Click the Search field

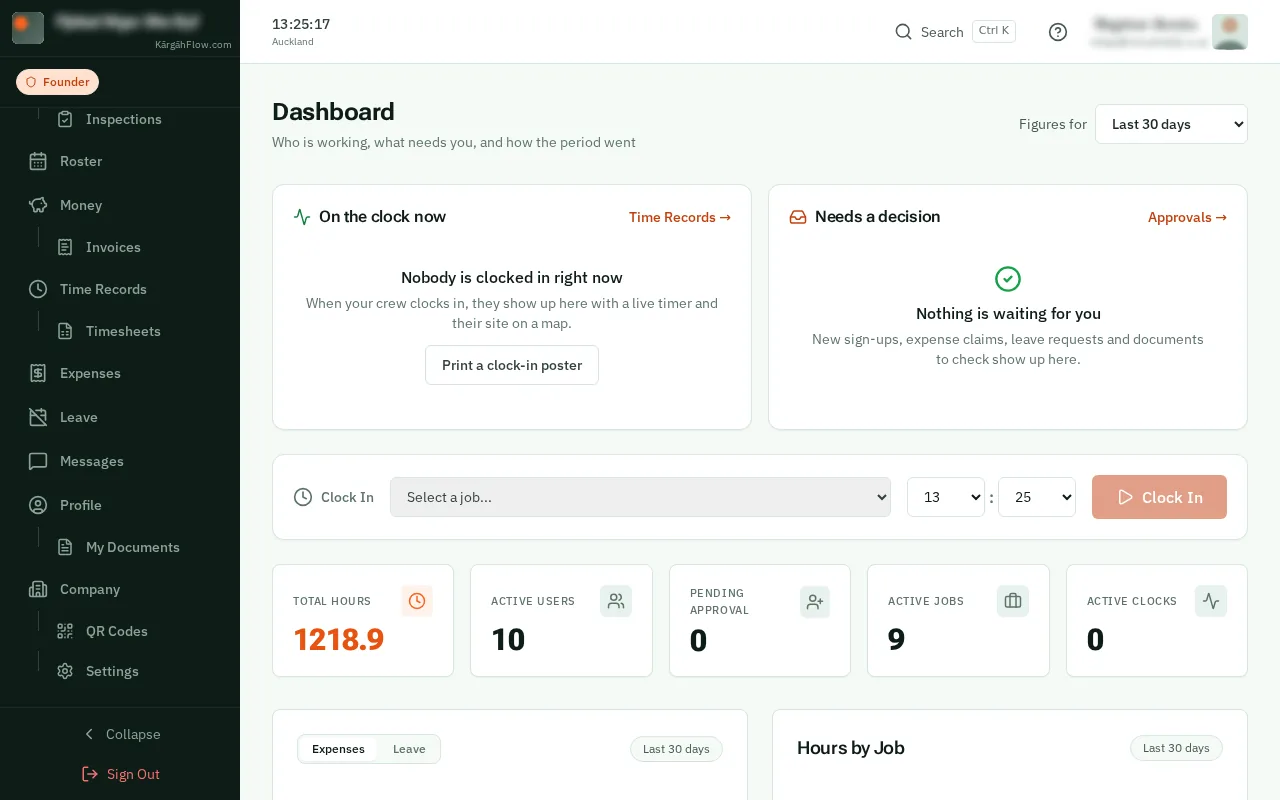tap(955, 32)
